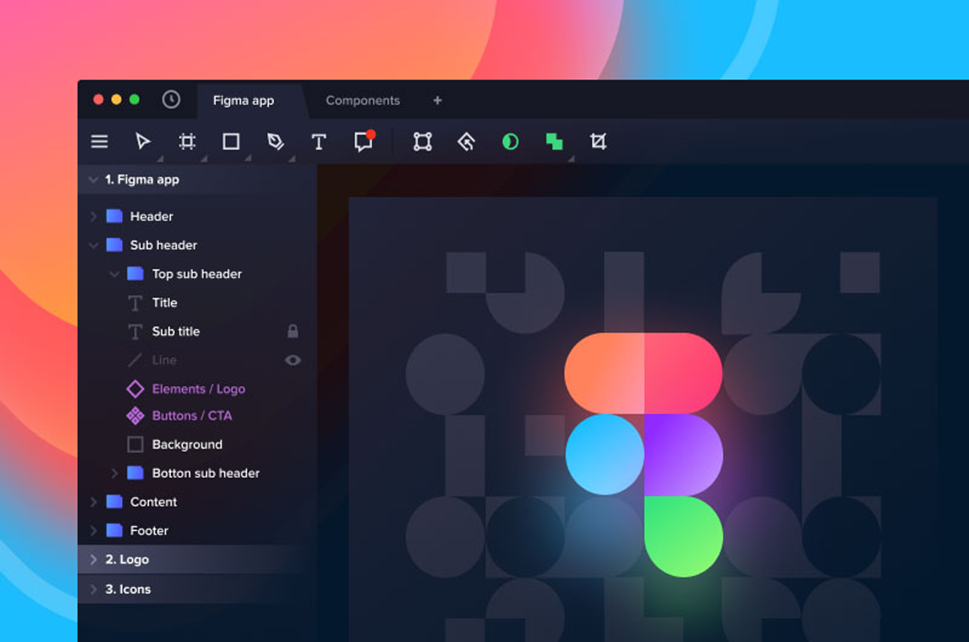Select the Header layer name
This screenshot has width=969, height=642.
[x=151, y=216]
